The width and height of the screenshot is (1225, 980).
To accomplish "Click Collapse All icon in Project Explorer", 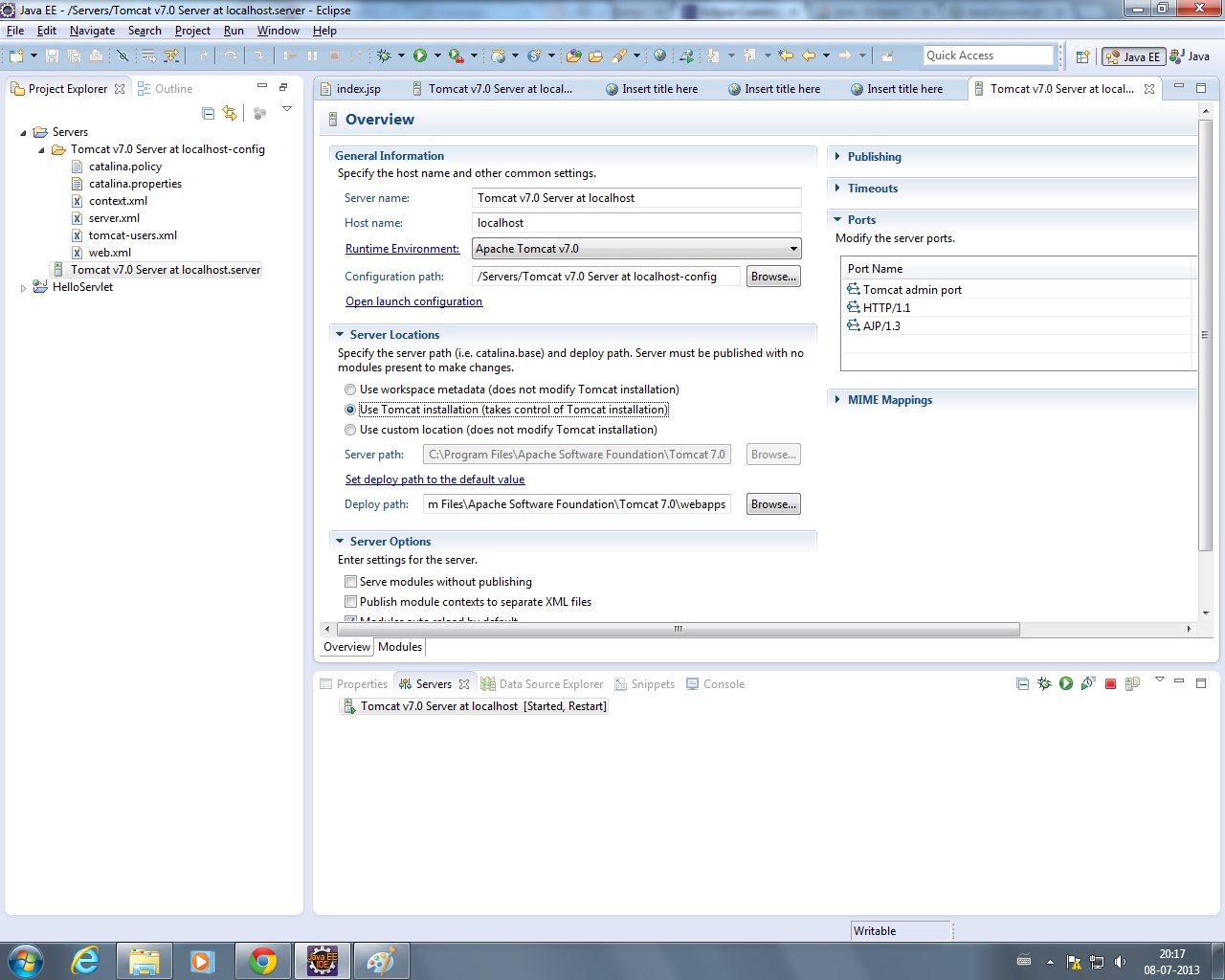I will pyautogui.click(x=209, y=113).
